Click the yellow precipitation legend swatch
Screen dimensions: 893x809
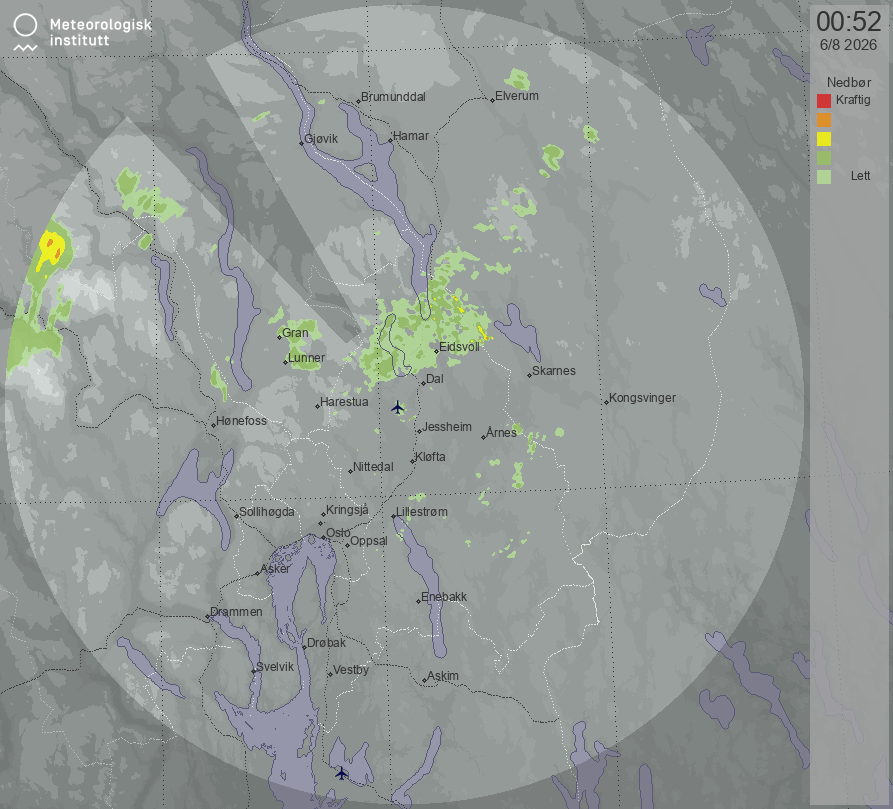pyautogui.click(x=824, y=139)
